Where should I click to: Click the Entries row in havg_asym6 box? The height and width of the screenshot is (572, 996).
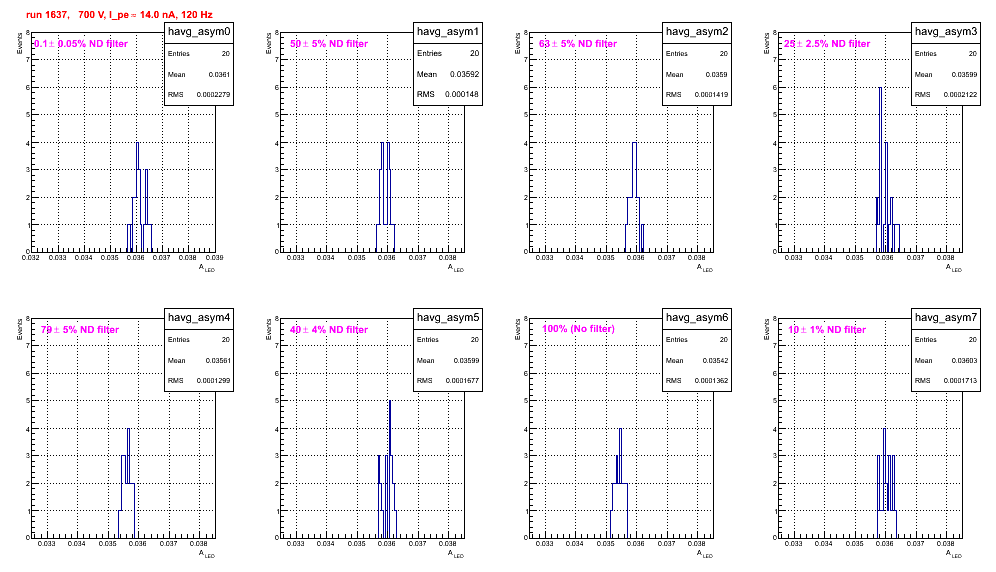[697, 340]
